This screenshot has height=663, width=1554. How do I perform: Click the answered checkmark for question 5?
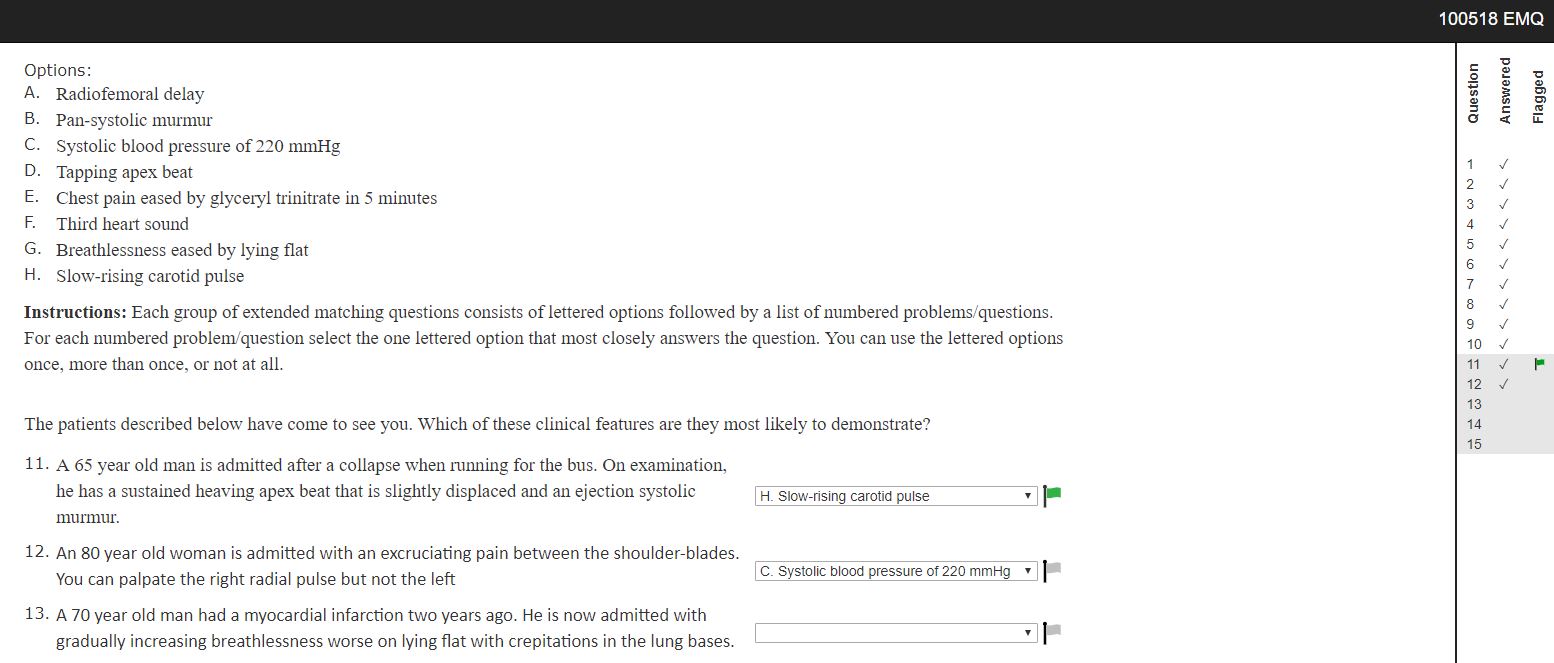(1503, 244)
